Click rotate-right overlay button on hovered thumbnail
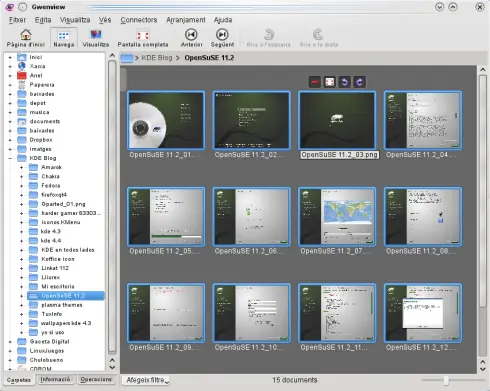The width and height of the screenshot is (490, 391). click(x=360, y=82)
